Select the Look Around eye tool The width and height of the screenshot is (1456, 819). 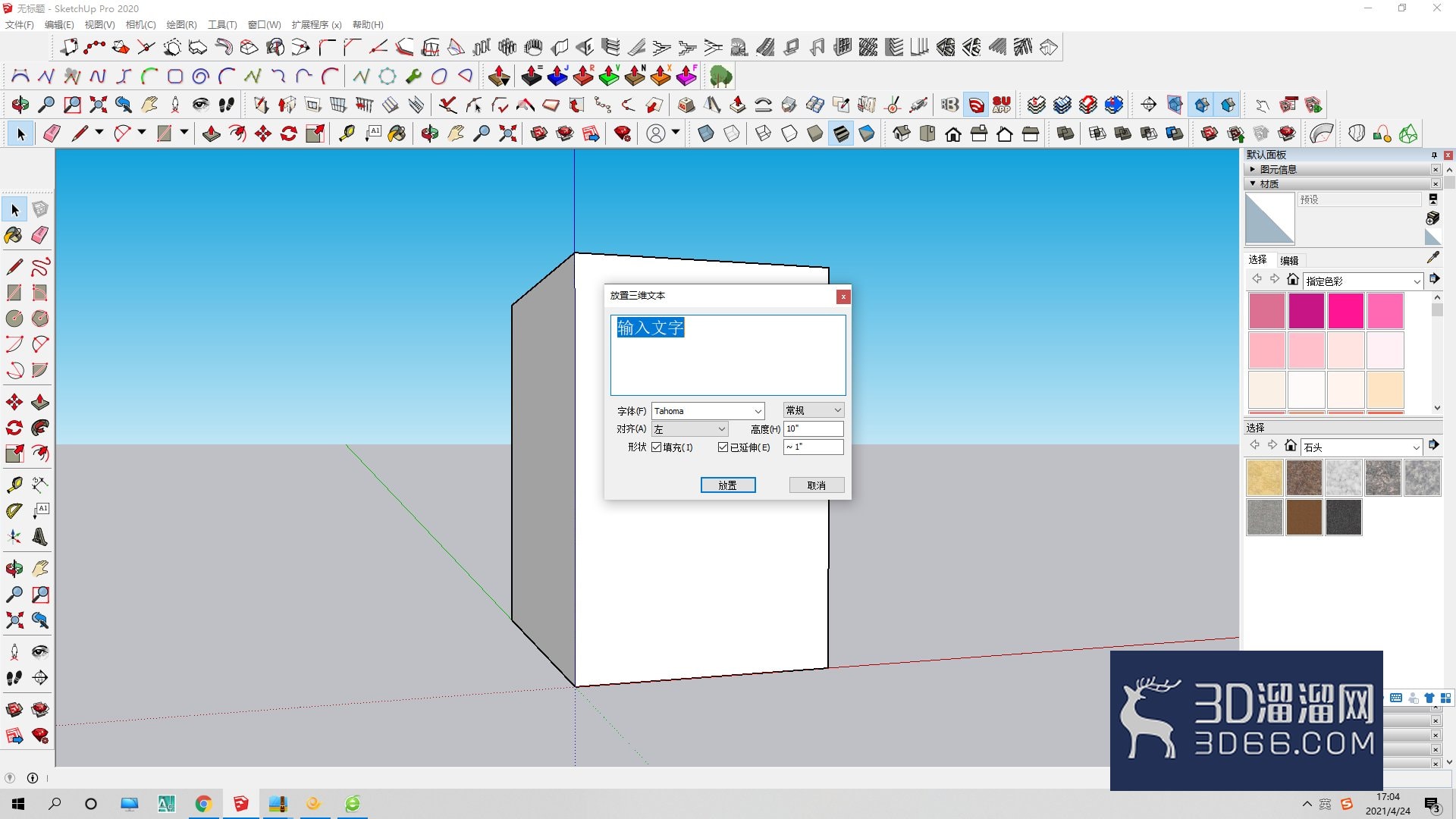tap(40, 651)
